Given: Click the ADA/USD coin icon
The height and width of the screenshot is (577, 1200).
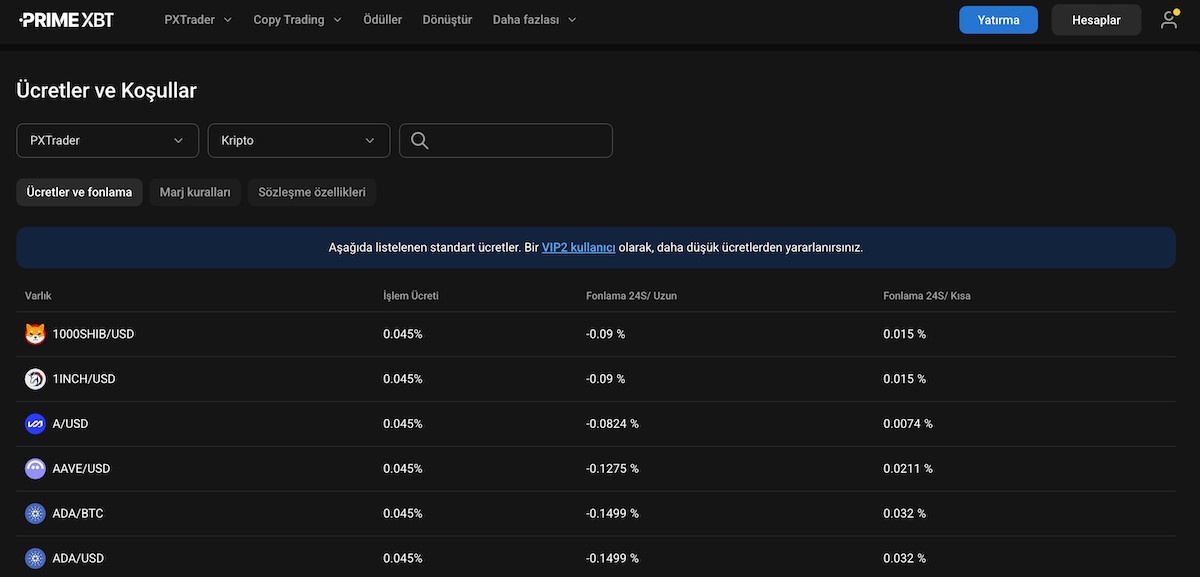Looking at the screenshot, I should pyautogui.click(x=35, y=559).
